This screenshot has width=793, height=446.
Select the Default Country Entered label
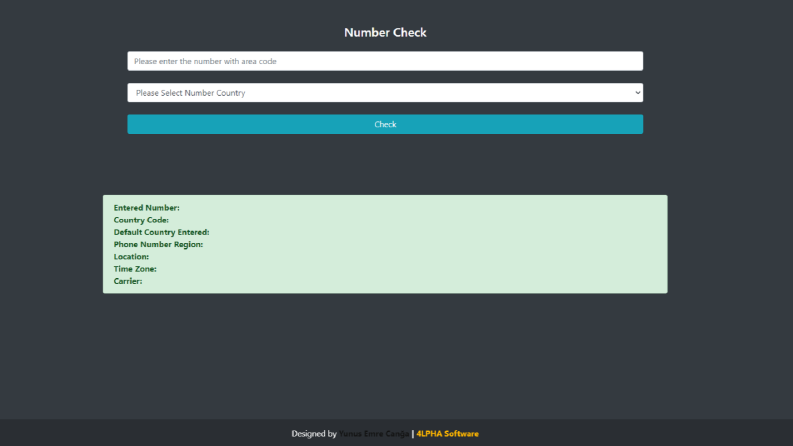pos(161,232)
